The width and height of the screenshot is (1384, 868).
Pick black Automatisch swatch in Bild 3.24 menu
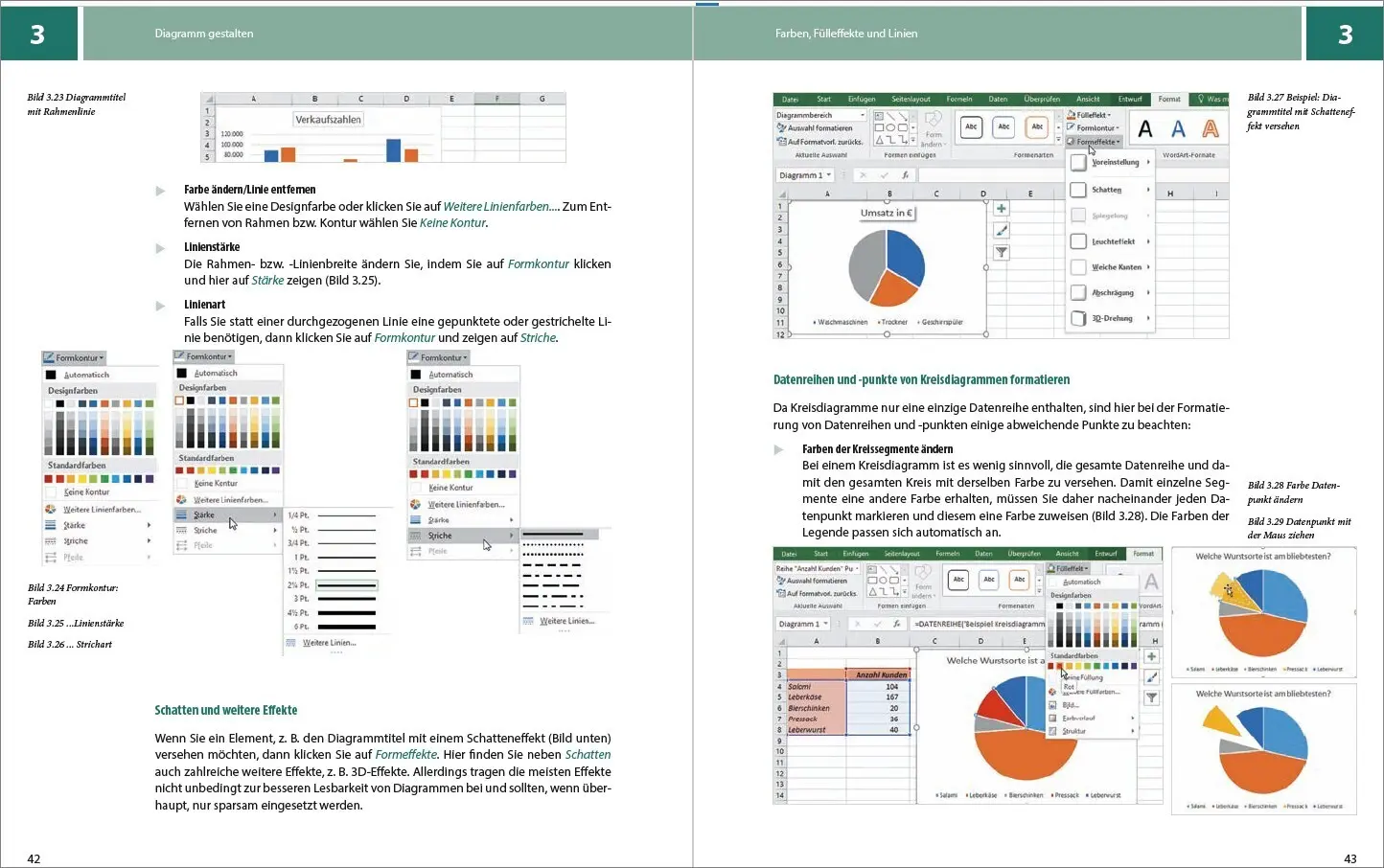click(x=51, y=375)
